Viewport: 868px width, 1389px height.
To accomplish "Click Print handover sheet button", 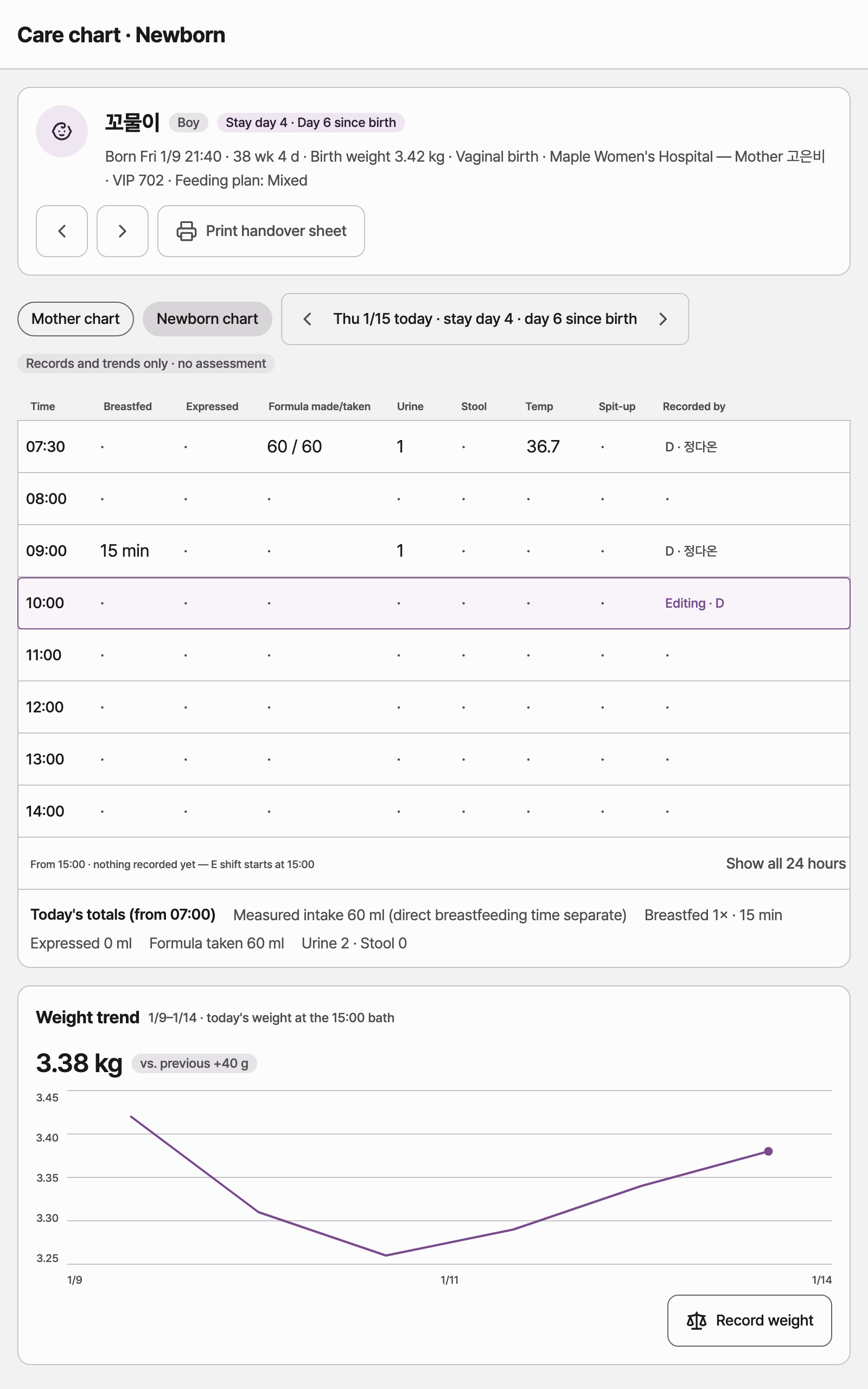I will point(261,231).
